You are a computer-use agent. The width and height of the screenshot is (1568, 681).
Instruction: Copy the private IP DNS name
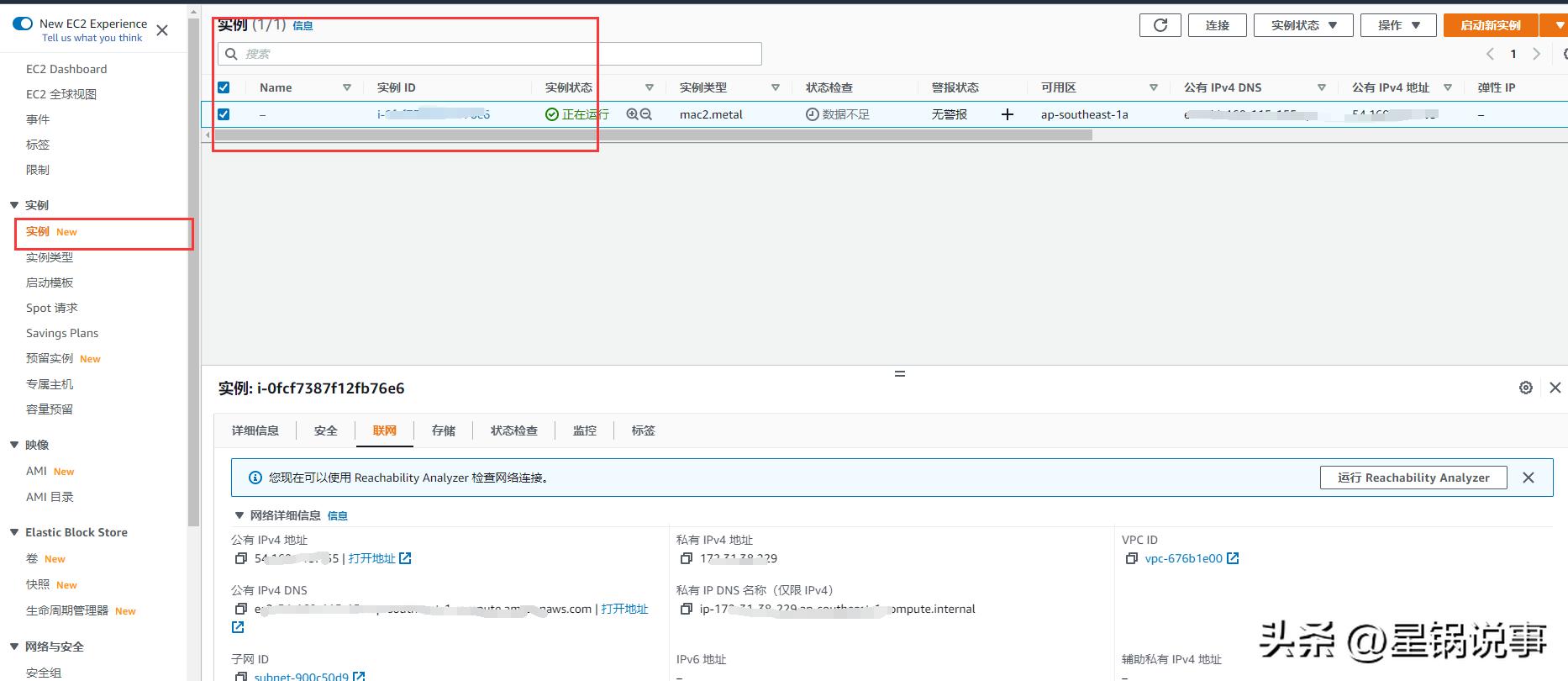(687, 609)
